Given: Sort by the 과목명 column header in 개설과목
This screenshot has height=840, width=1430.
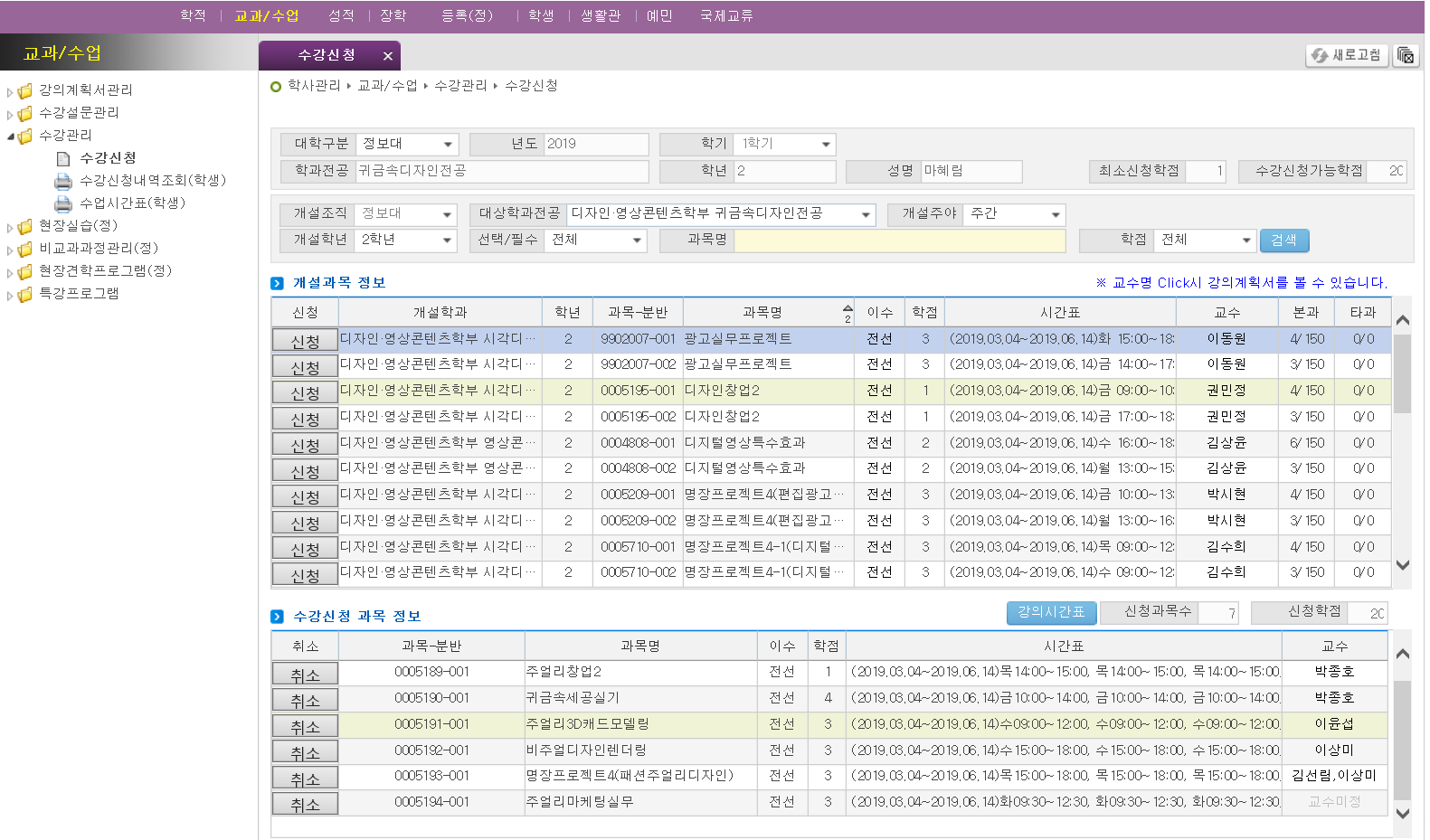Looking at the screenshot, I should click(x=768, y=312).
